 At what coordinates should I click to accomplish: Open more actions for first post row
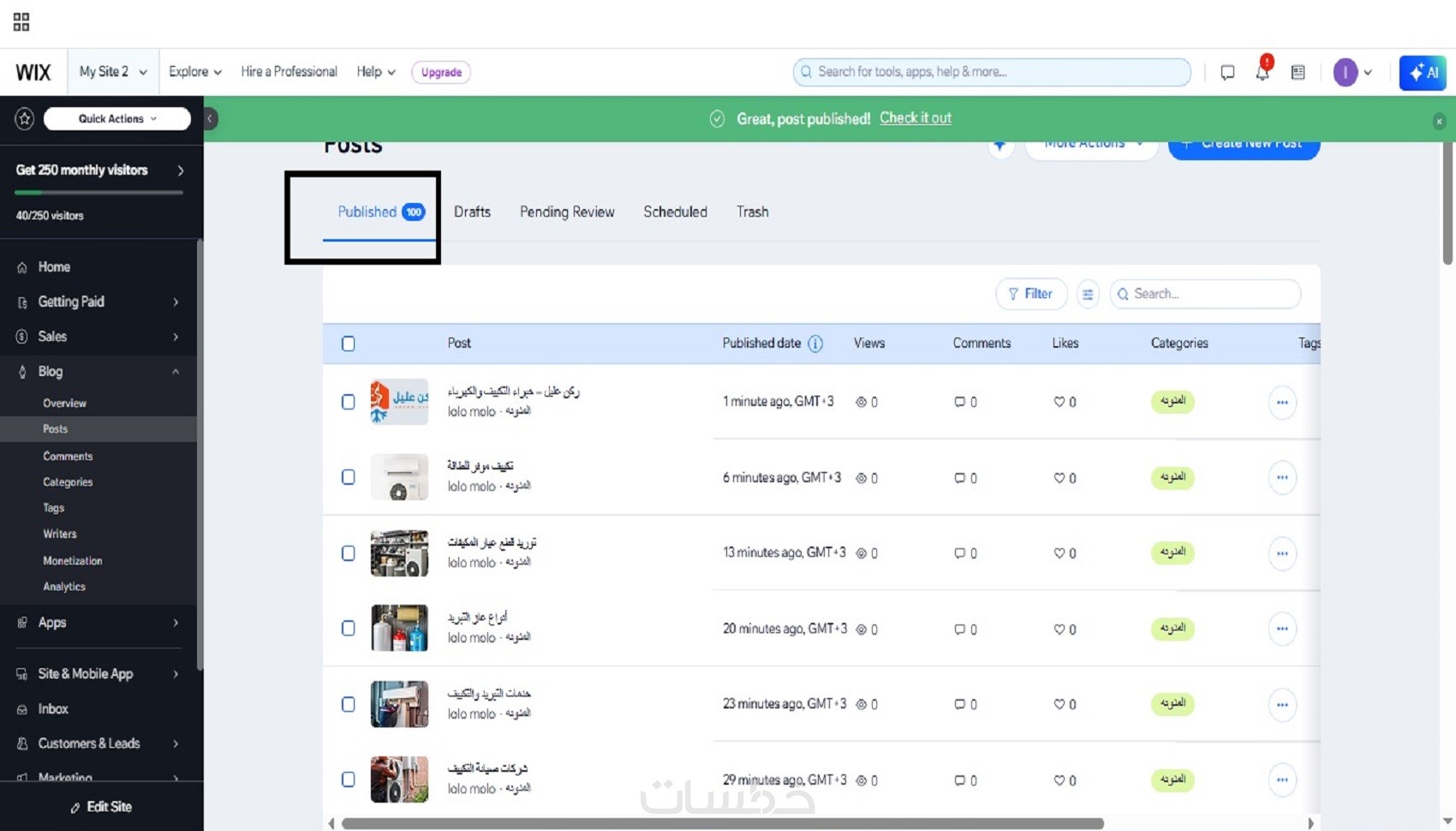[x=1282, y=402]
